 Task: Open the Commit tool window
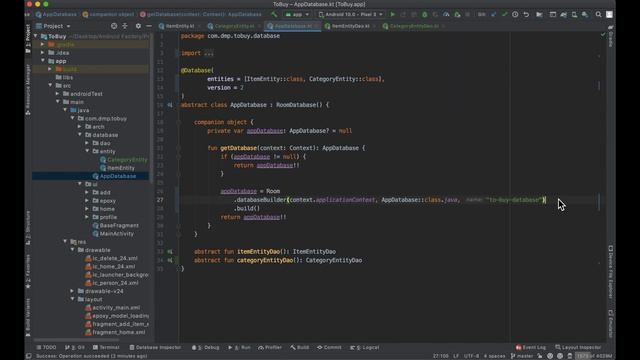coord(329,347)
